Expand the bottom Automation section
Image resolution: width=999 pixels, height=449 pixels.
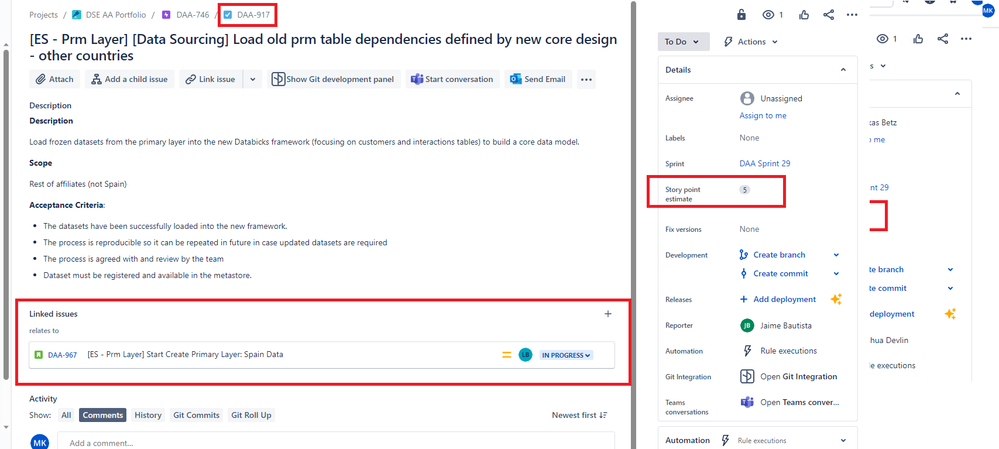click(x=843, y=440)
